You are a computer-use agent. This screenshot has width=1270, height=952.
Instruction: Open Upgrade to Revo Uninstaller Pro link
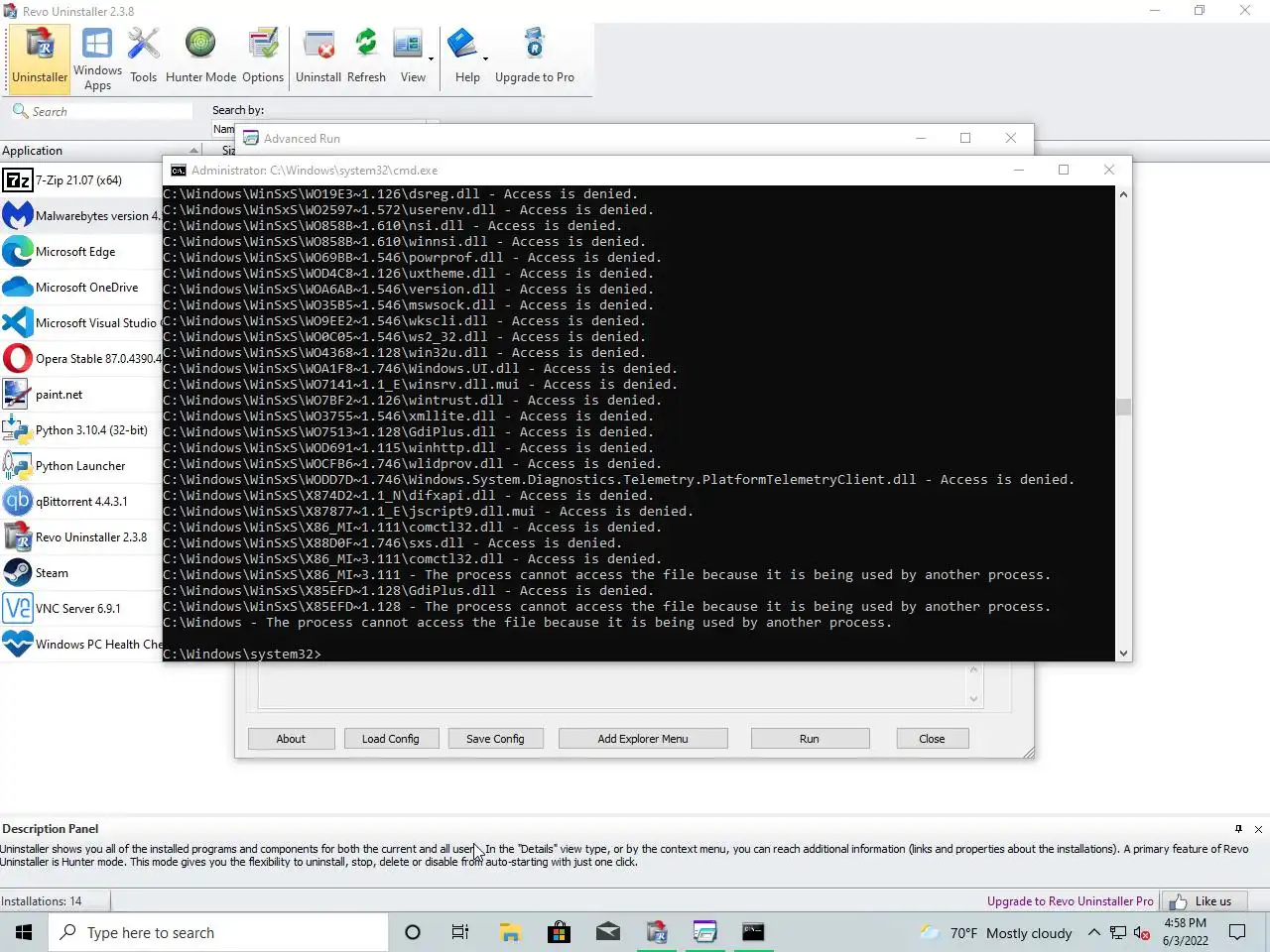(1070, 901)
